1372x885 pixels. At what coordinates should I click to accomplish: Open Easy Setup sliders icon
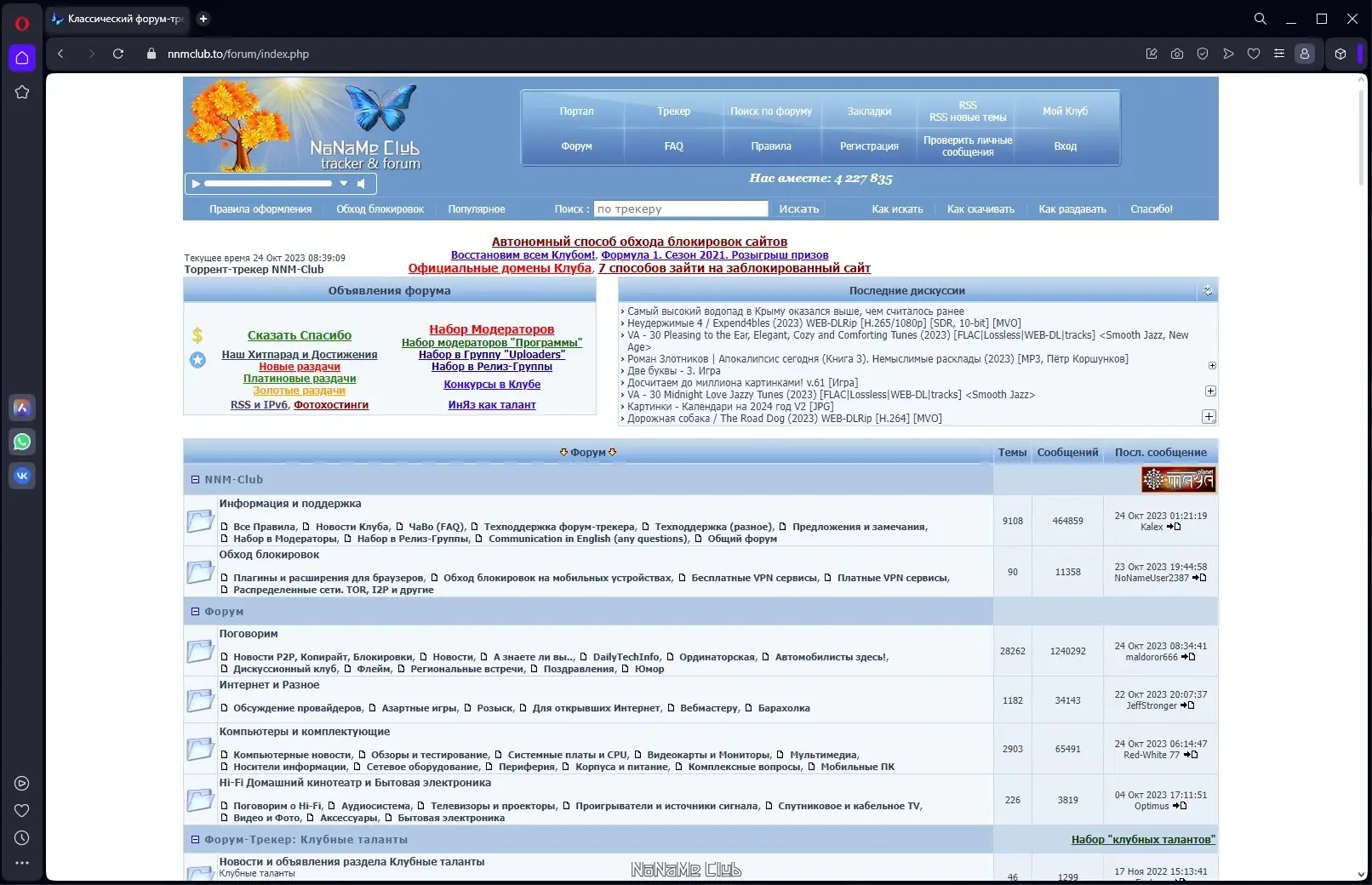[x=1278, y=54]
